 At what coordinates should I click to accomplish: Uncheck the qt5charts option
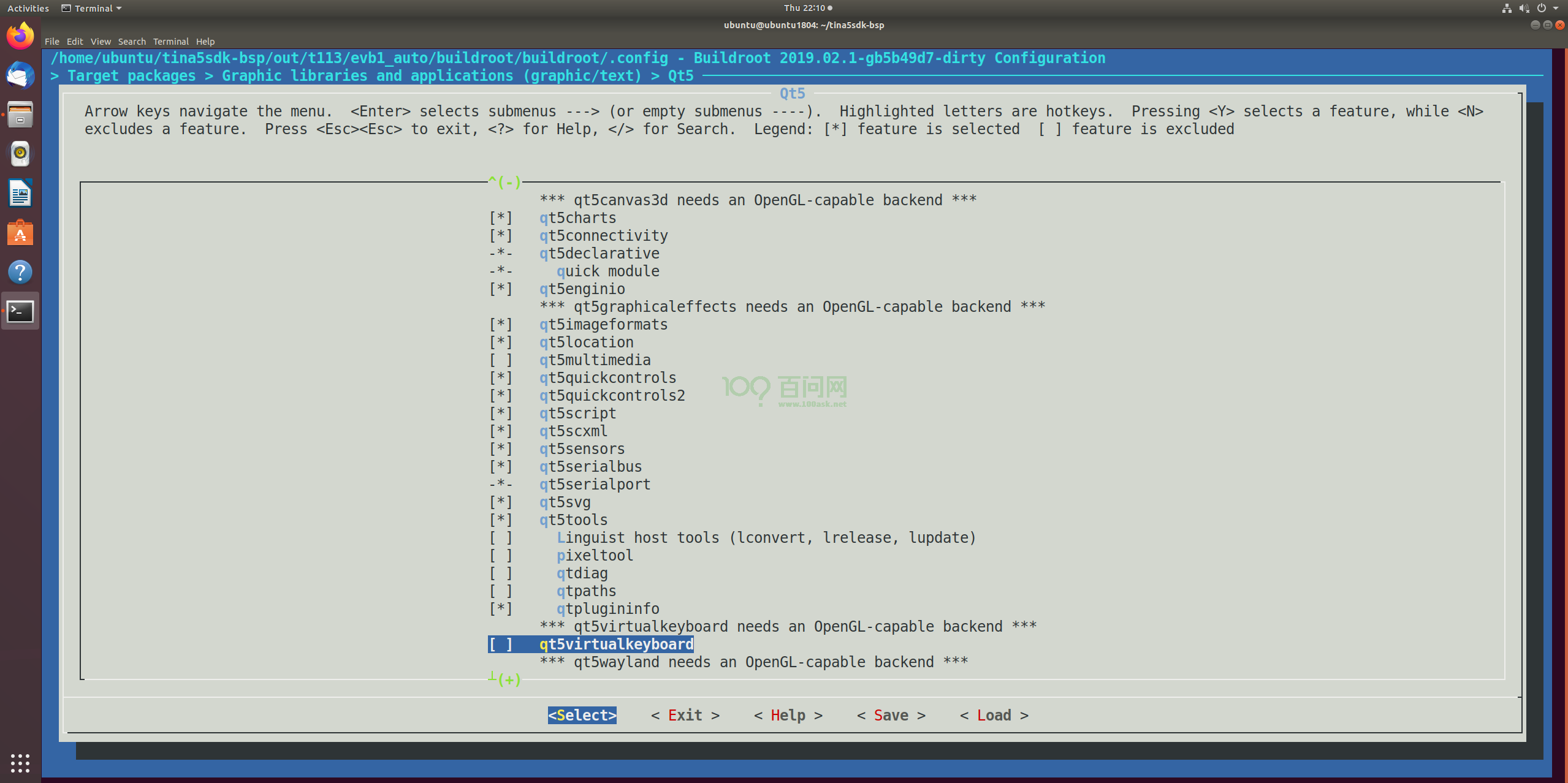click(500, 218)
